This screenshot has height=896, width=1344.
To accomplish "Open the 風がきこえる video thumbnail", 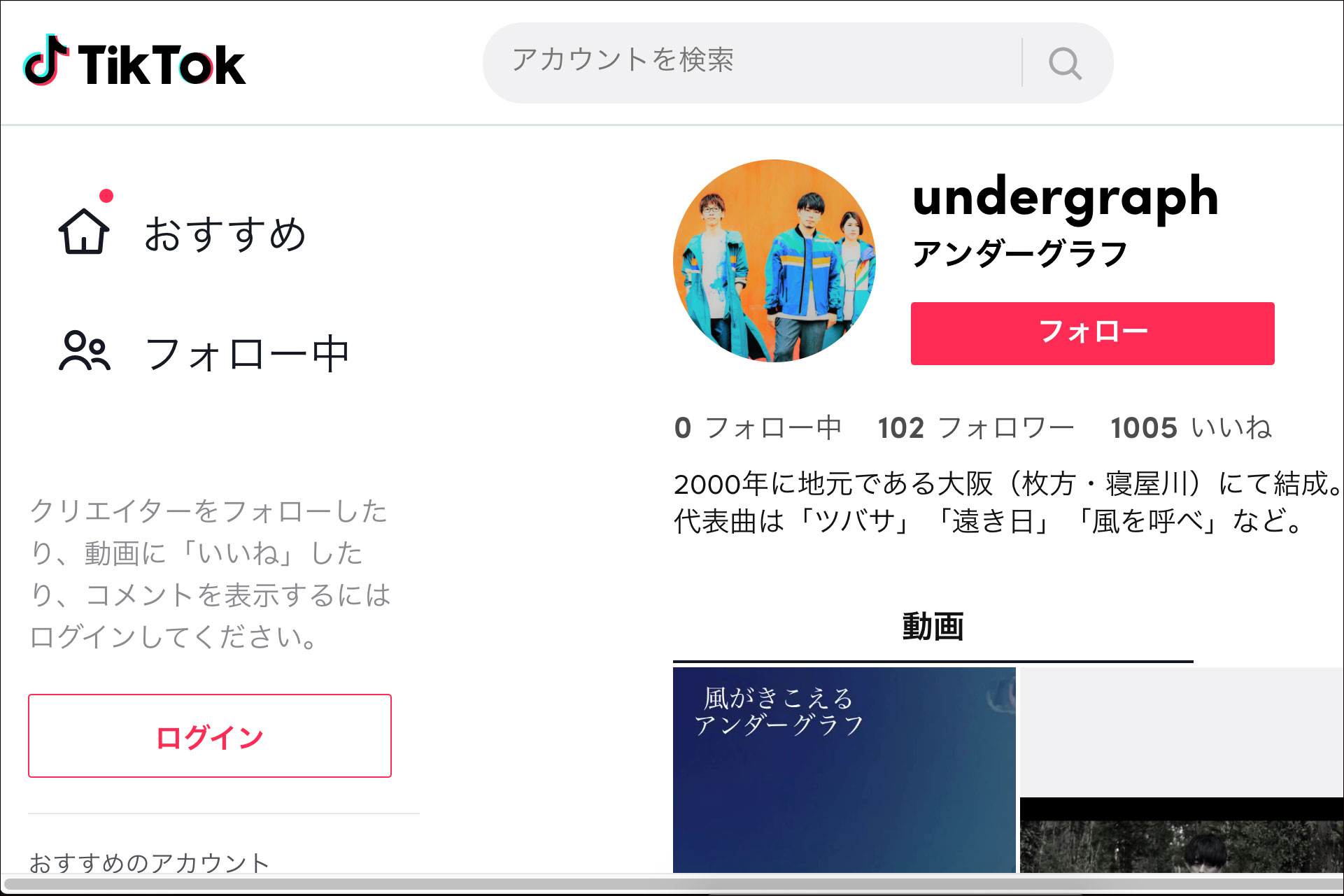I will 844,770.
